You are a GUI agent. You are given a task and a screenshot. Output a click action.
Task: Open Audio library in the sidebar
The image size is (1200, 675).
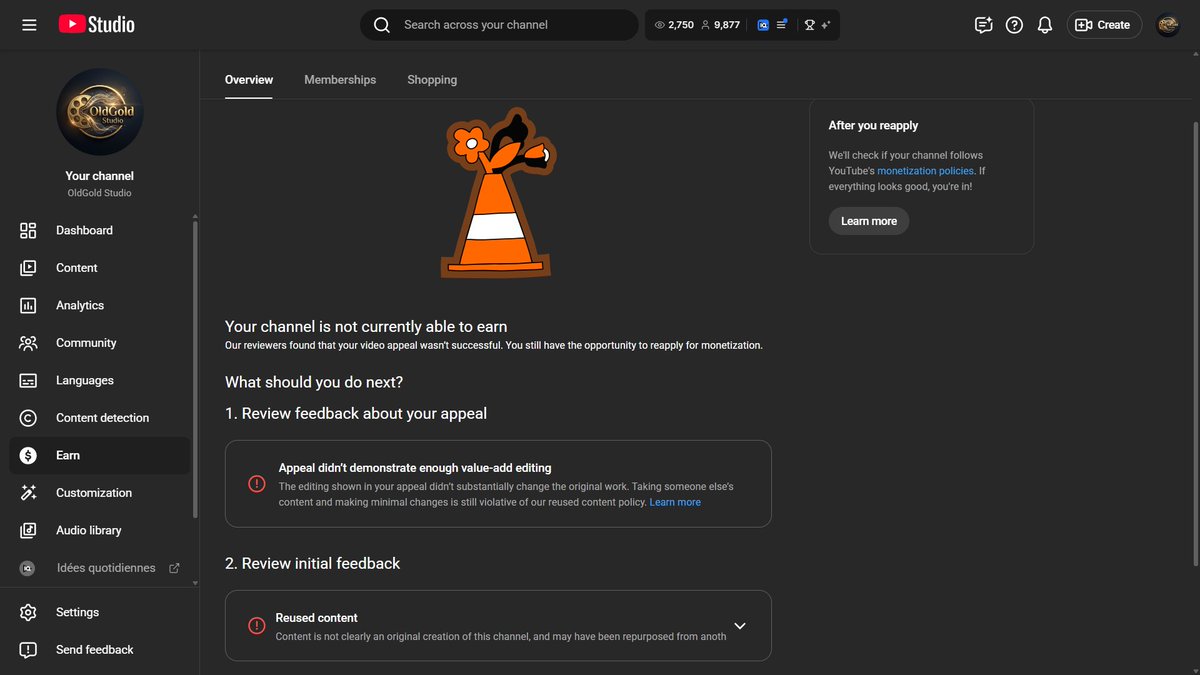click(x=99, y=530)
